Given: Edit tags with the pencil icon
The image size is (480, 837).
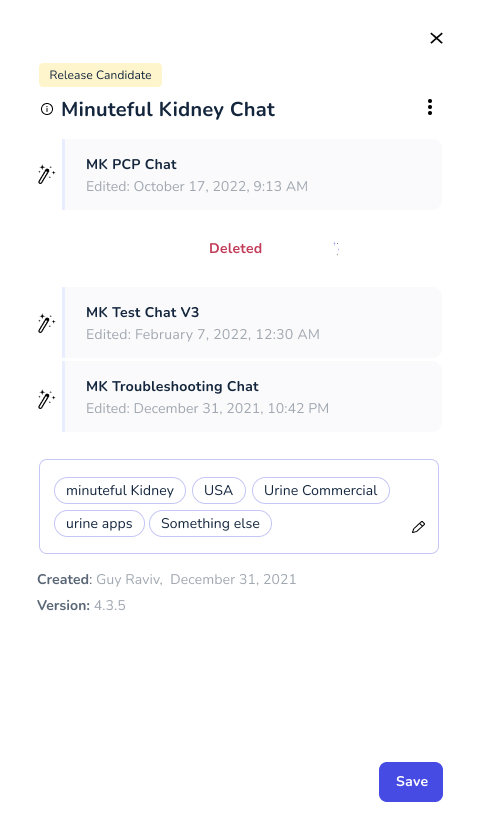Looking at the screenshot, I should pyautogui.click(x=419, y=527).
